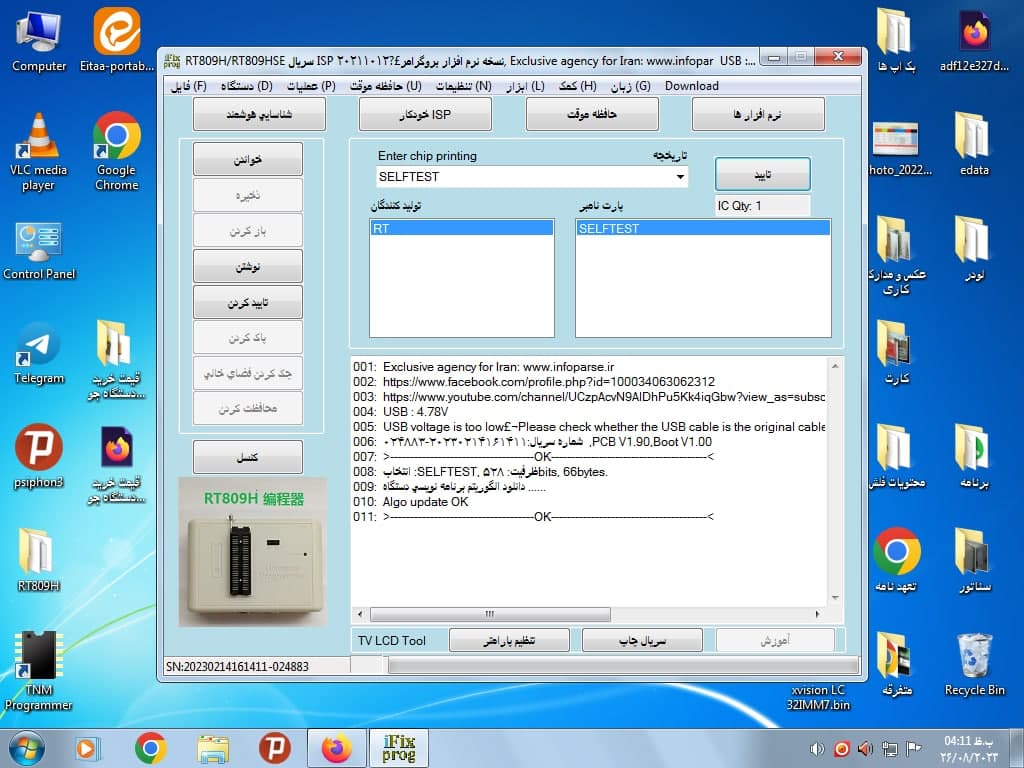Open the RT809H folder on desktop

[x=39, y=560]
